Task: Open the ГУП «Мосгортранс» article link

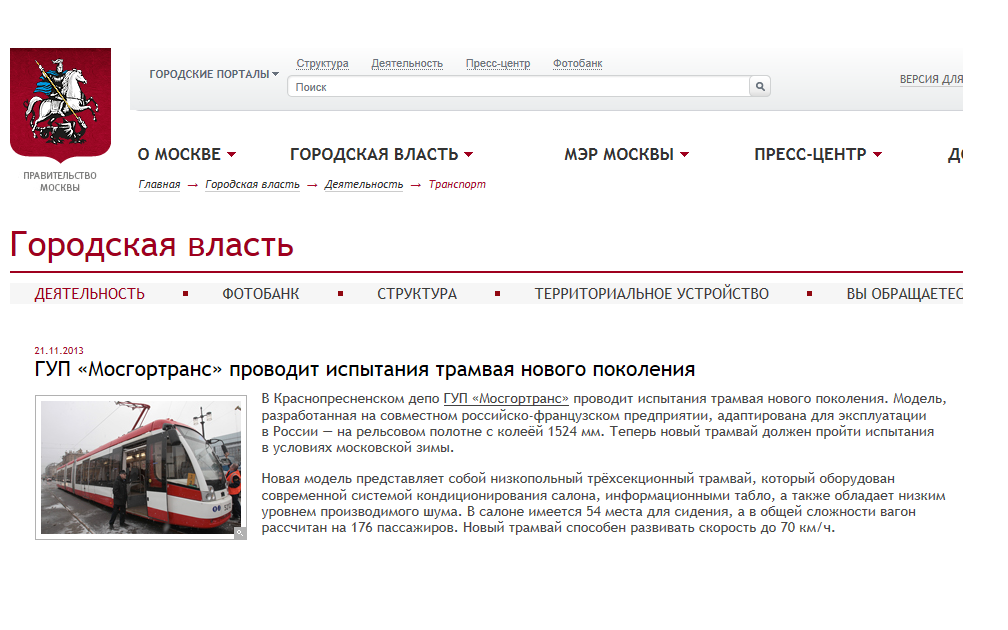Action: pos(506,399)
